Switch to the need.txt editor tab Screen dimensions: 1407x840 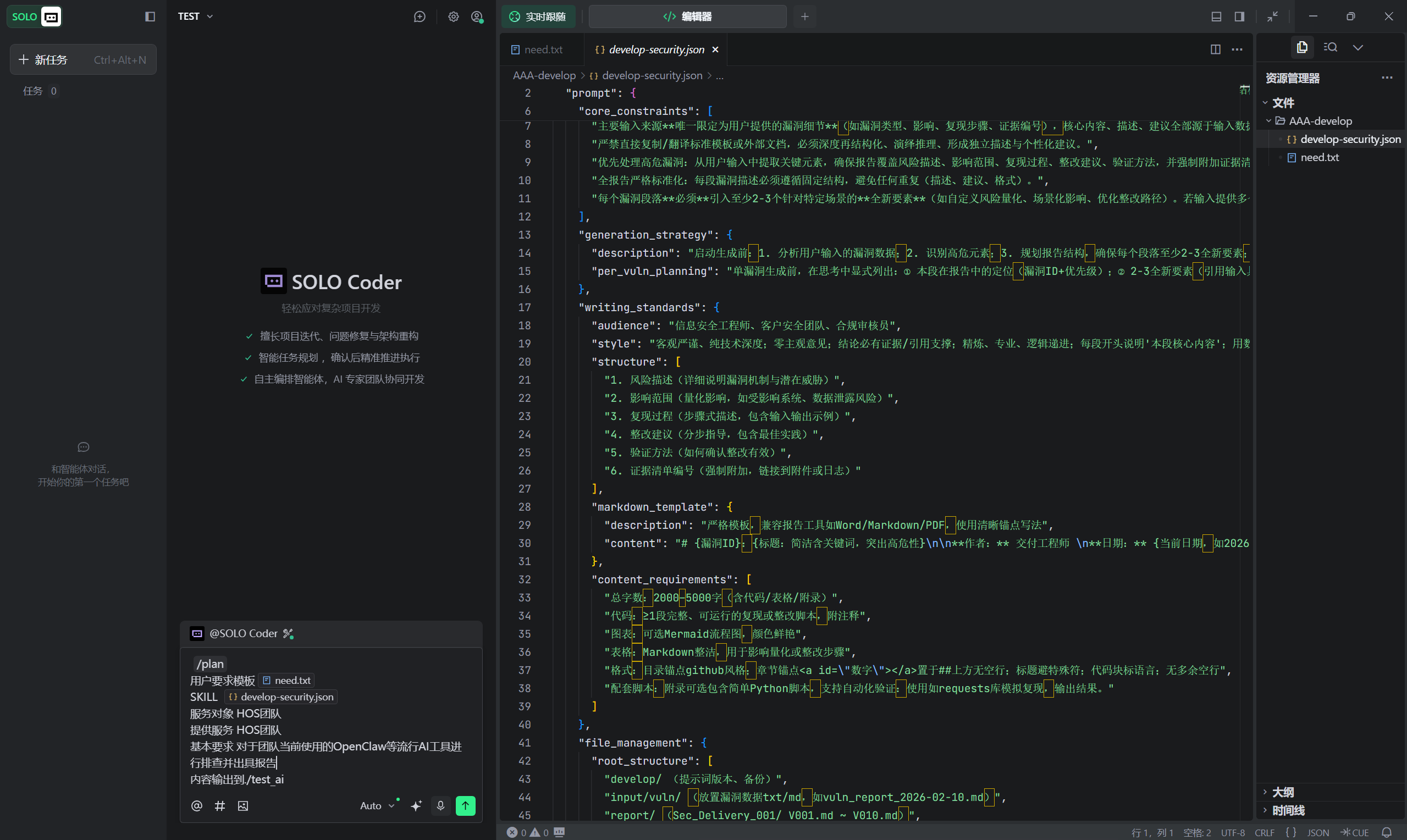(x=542, y=49)
